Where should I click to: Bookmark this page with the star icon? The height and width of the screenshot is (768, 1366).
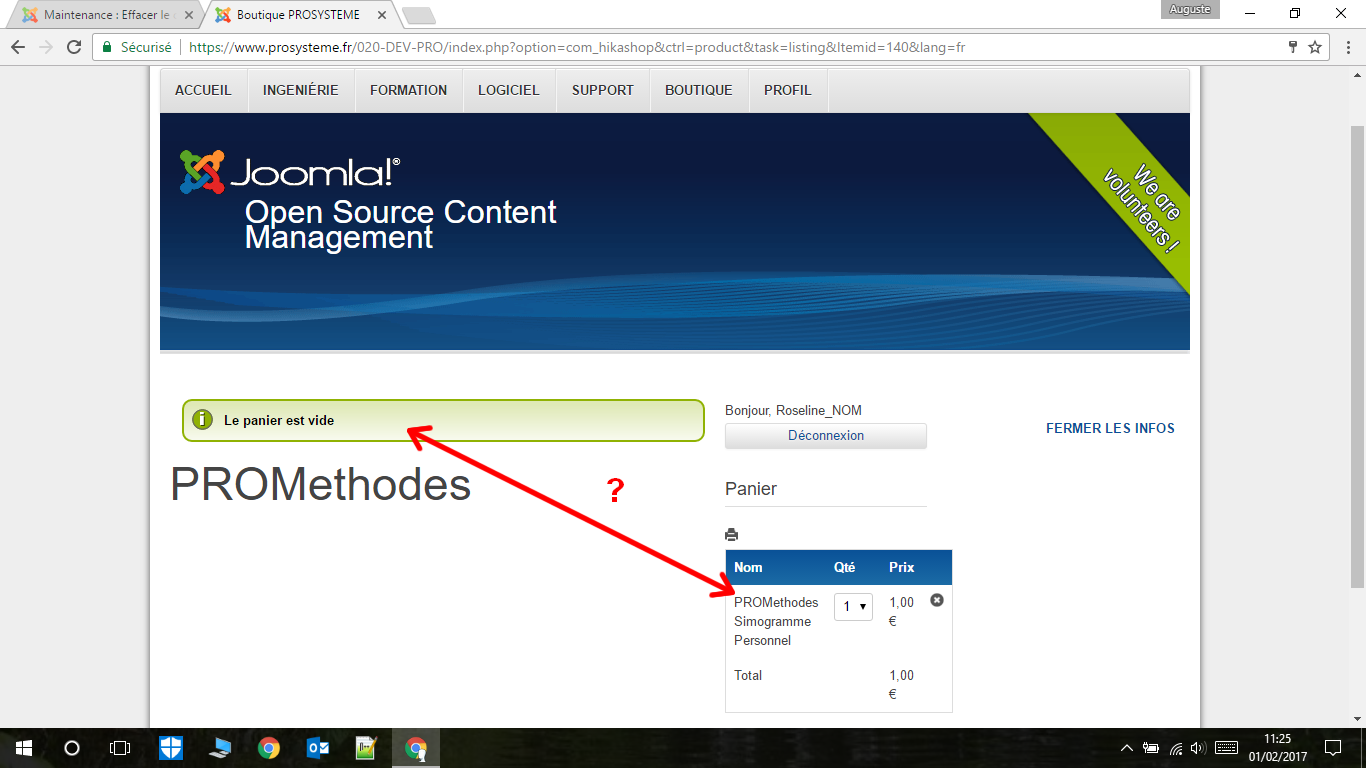point(1315,47)
